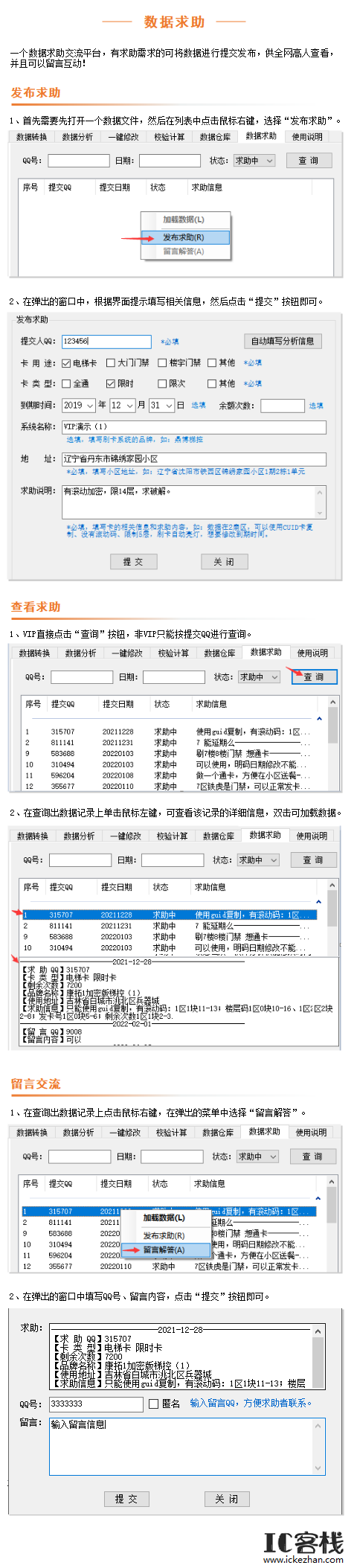Check the 全通 card type checkbox
This screenshot has height=1568, width=357.
click(x=66, y=384)
